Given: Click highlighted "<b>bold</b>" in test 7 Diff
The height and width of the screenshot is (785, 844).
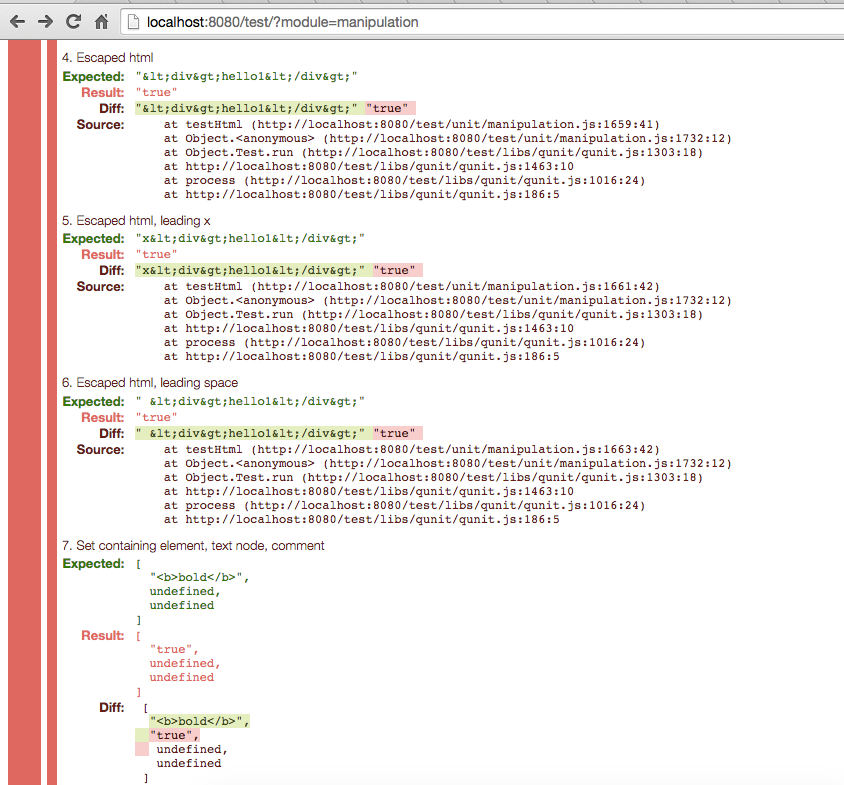Looking at the screenshot, I should pos(199,721).
